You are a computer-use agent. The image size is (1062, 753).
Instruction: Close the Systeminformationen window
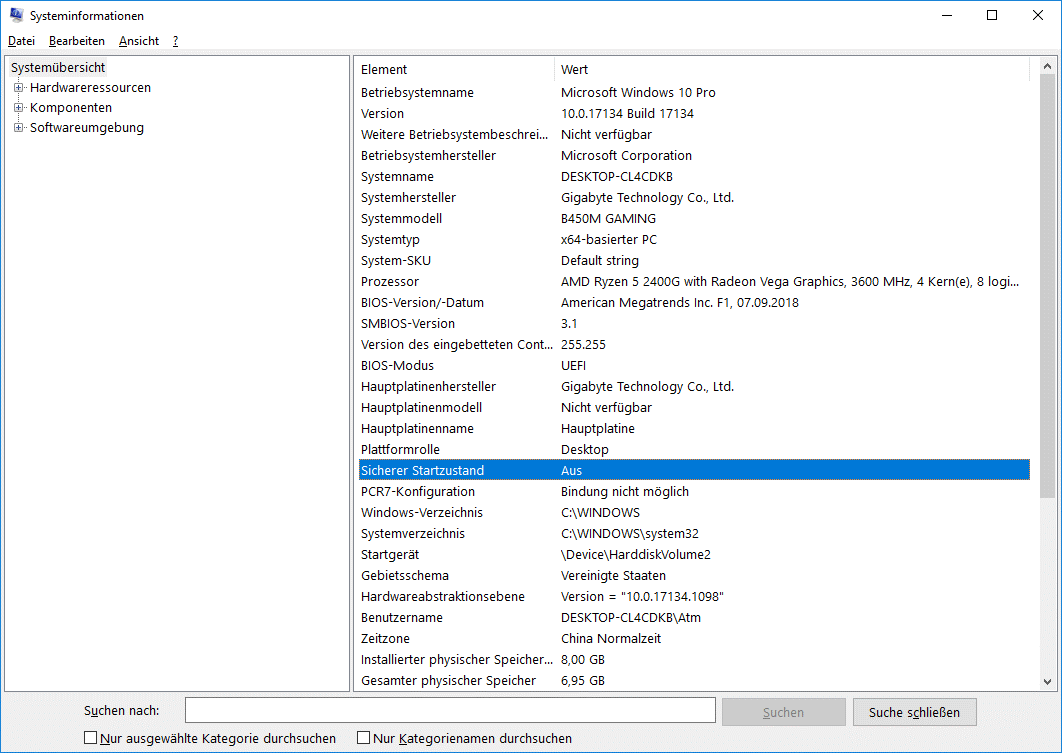point(1037,15)
